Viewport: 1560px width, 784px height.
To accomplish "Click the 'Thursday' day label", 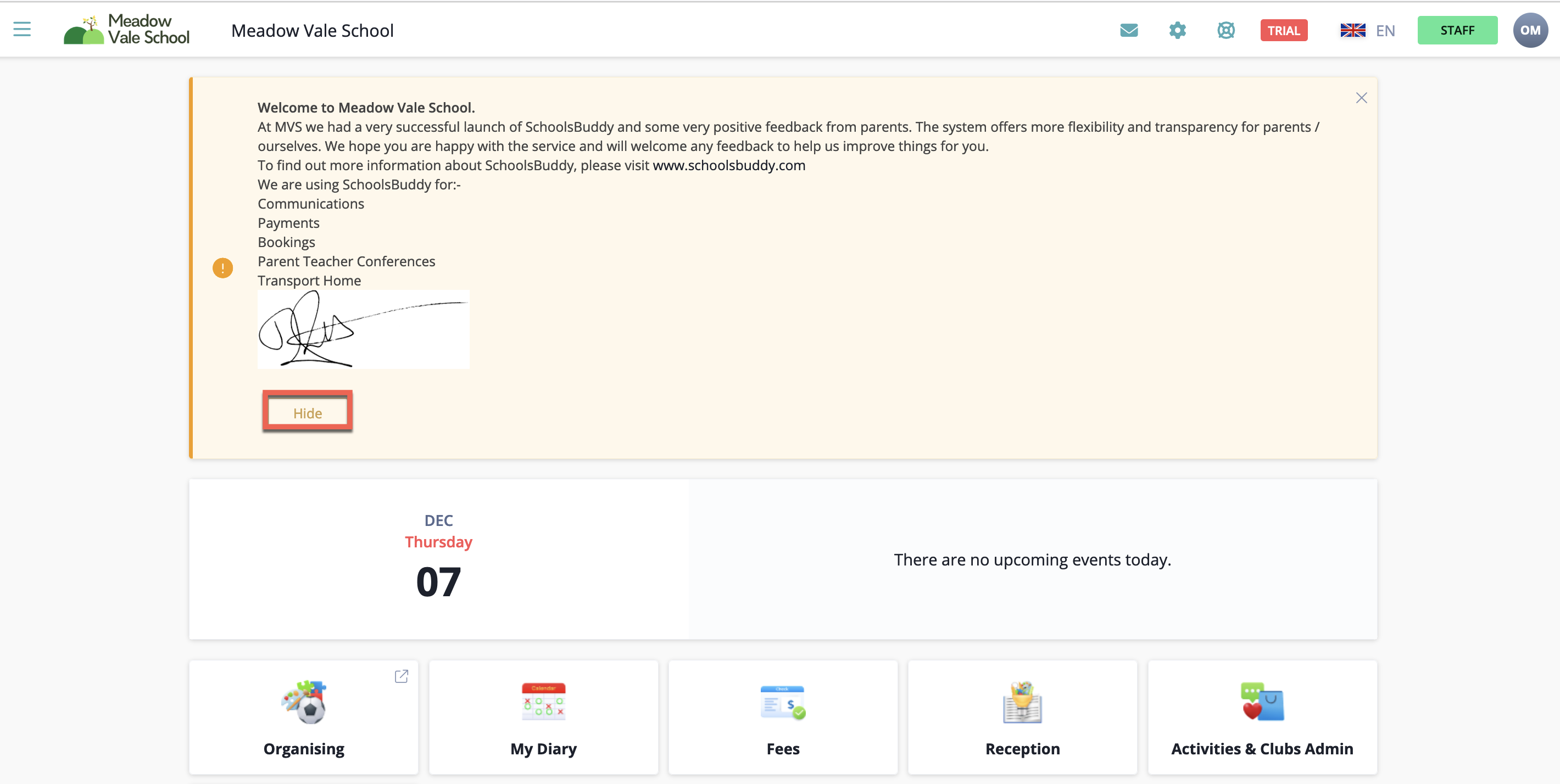I will pyautogui.click(x=438, y=542).
